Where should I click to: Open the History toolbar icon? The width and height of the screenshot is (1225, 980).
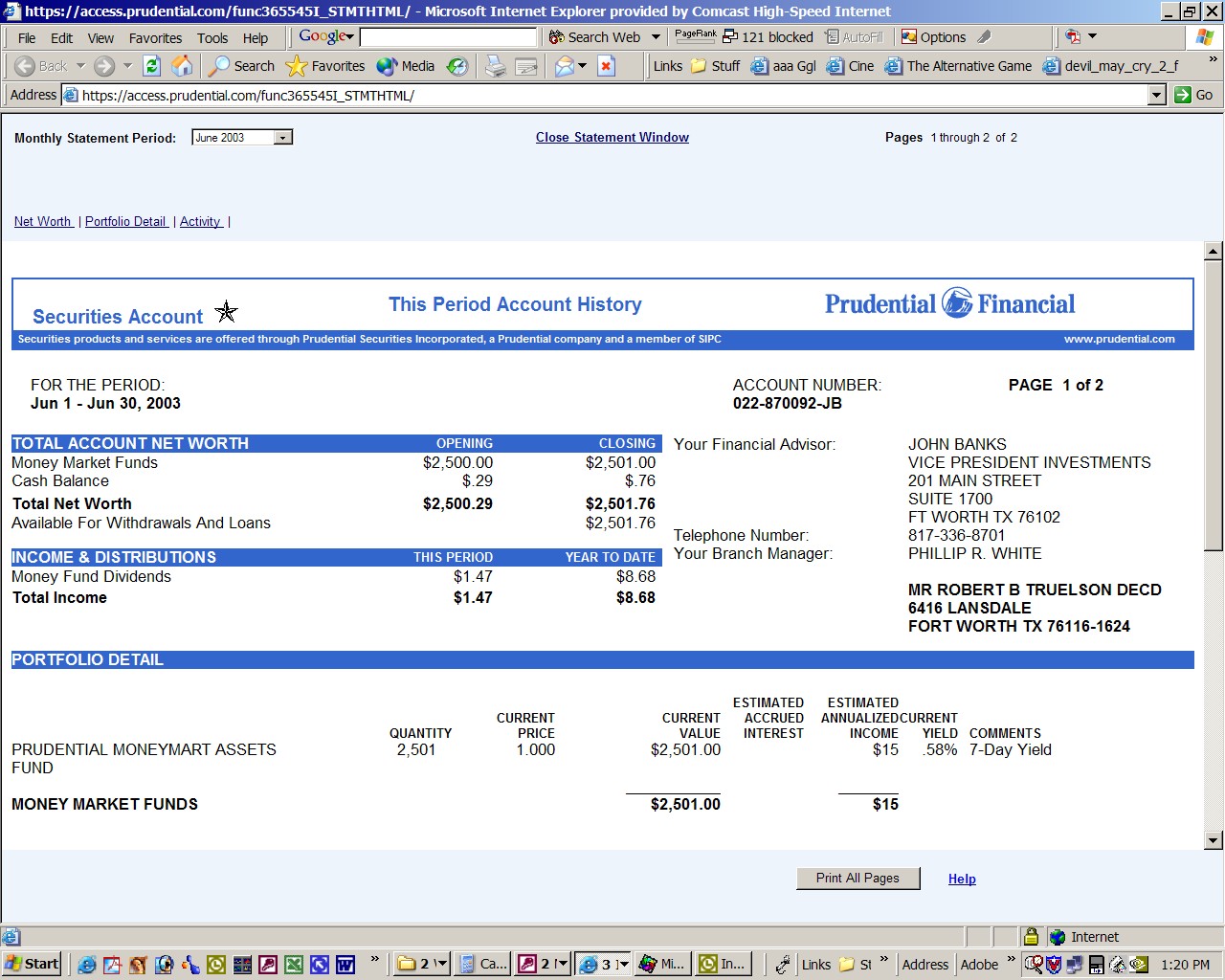[457, 66]
